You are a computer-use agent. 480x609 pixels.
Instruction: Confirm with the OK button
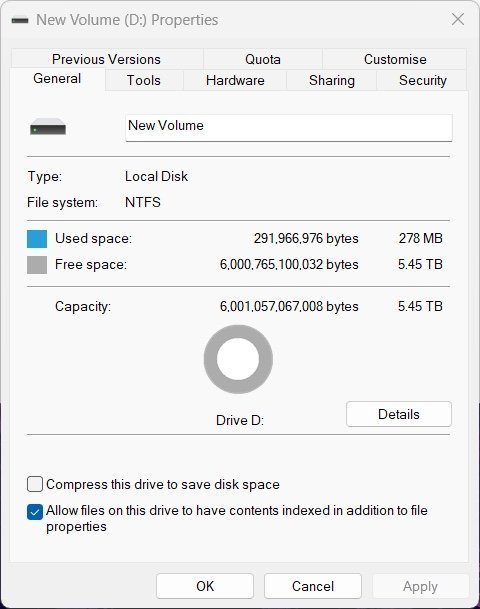pos(205,586)
